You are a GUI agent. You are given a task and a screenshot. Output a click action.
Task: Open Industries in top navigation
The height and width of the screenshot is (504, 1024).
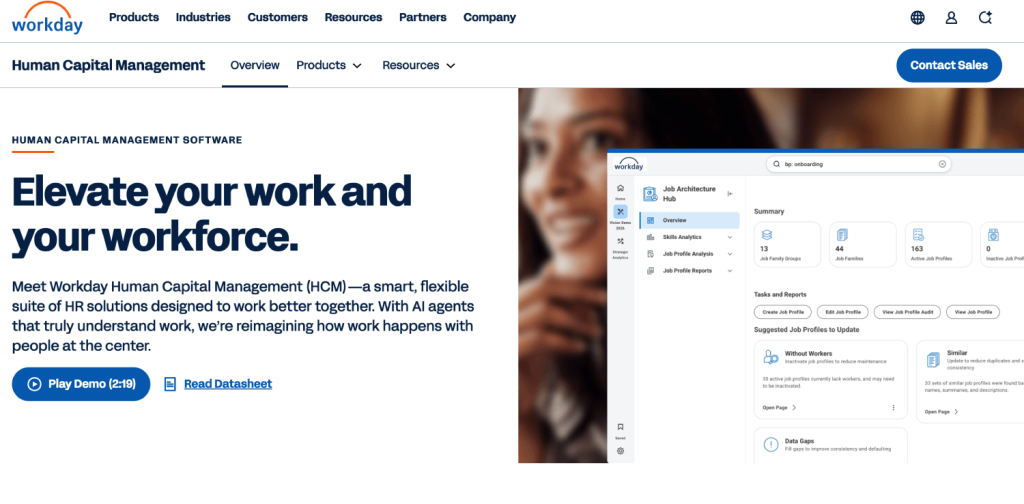point(203,18)
